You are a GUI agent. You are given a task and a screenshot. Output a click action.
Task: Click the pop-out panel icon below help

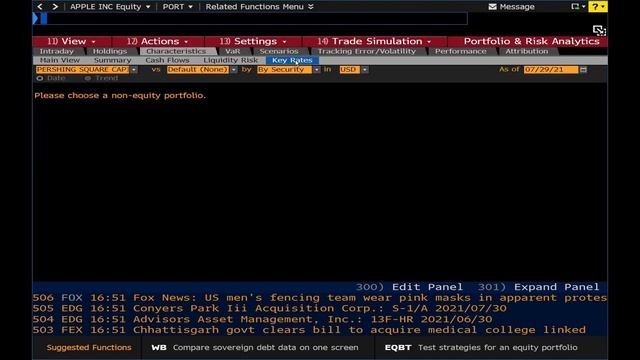pos(599,31)
